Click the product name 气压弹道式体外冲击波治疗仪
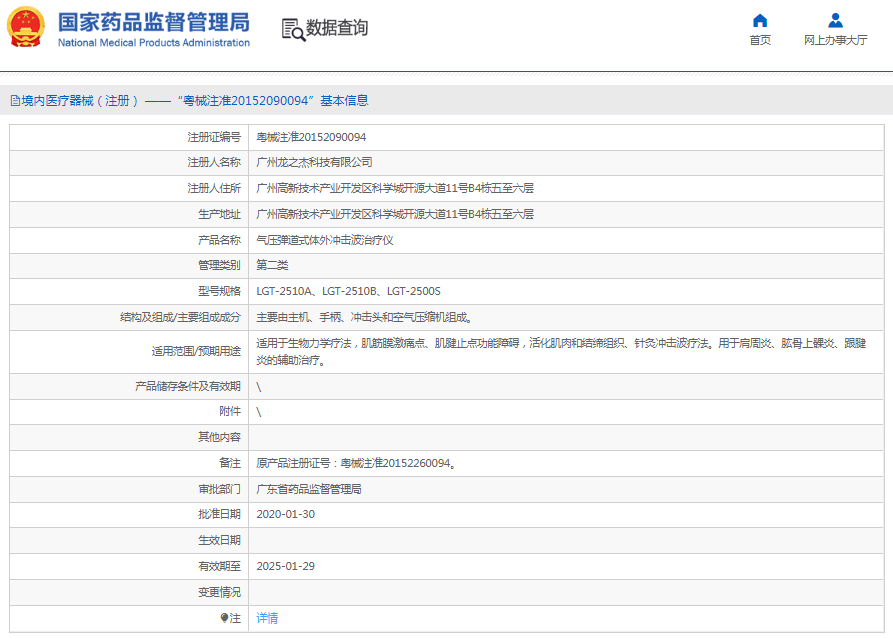Viewport: 893px width, 639px height. [x=325, y=240]
